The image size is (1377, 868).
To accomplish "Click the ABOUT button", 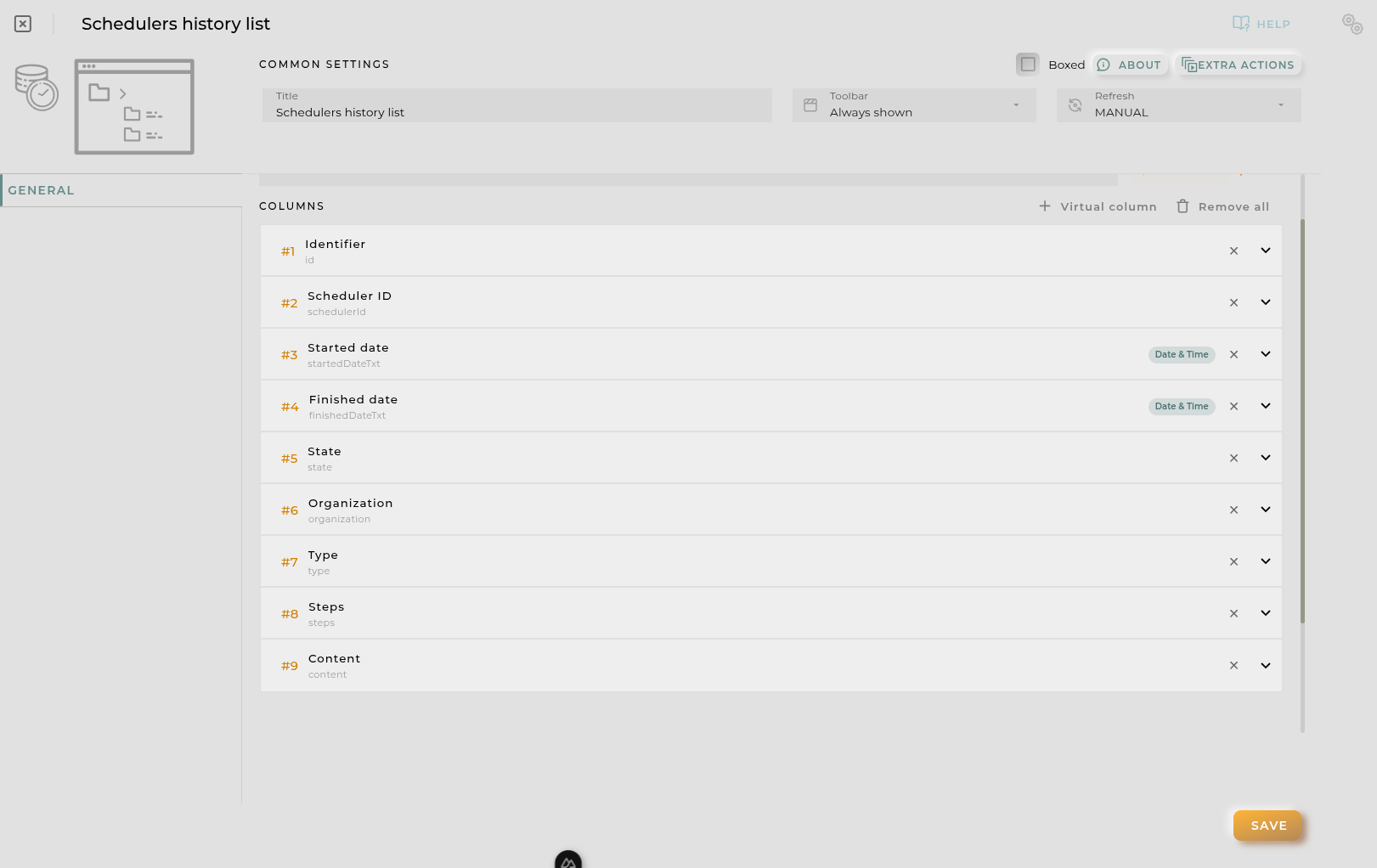I will click(1129, 65).
